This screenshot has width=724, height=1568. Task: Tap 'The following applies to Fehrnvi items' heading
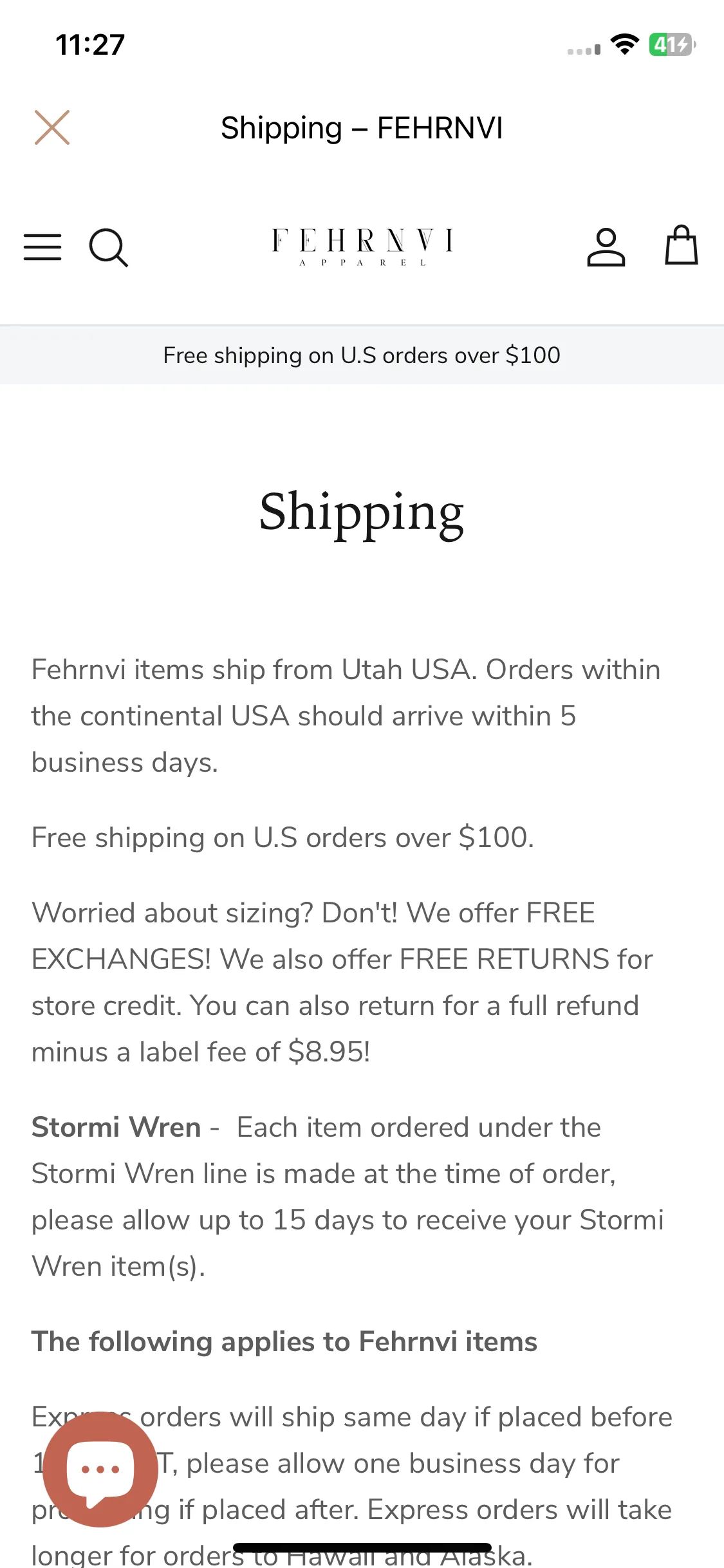click(284, 1342)
